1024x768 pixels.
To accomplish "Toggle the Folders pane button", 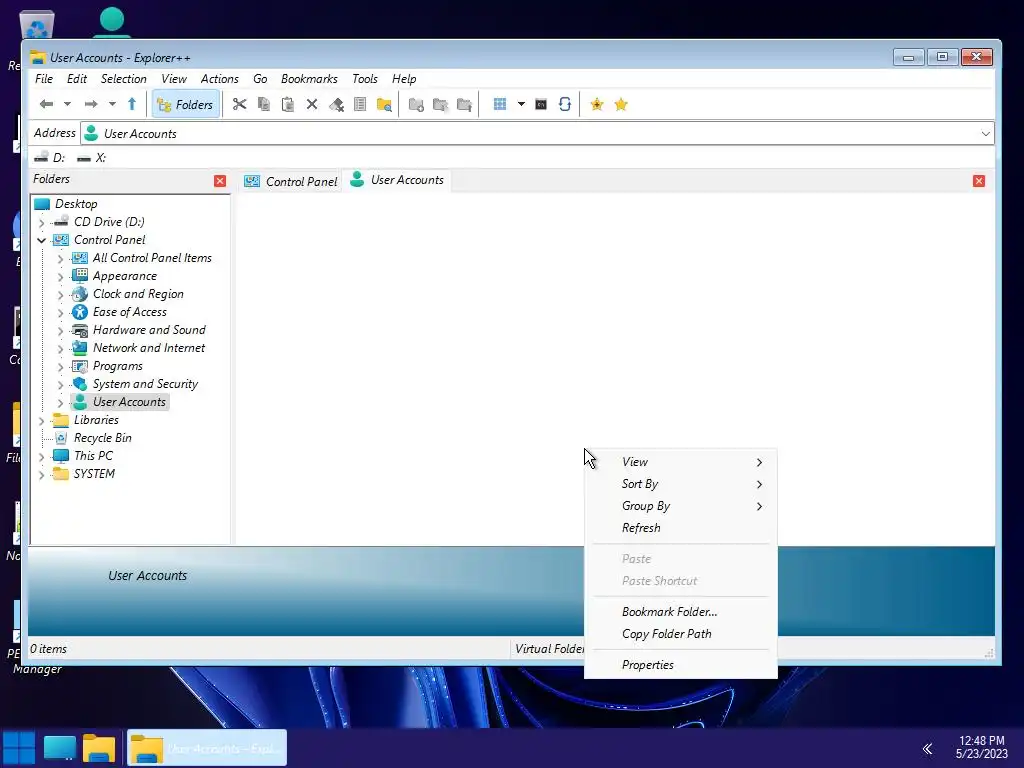I will click(185, 104).
